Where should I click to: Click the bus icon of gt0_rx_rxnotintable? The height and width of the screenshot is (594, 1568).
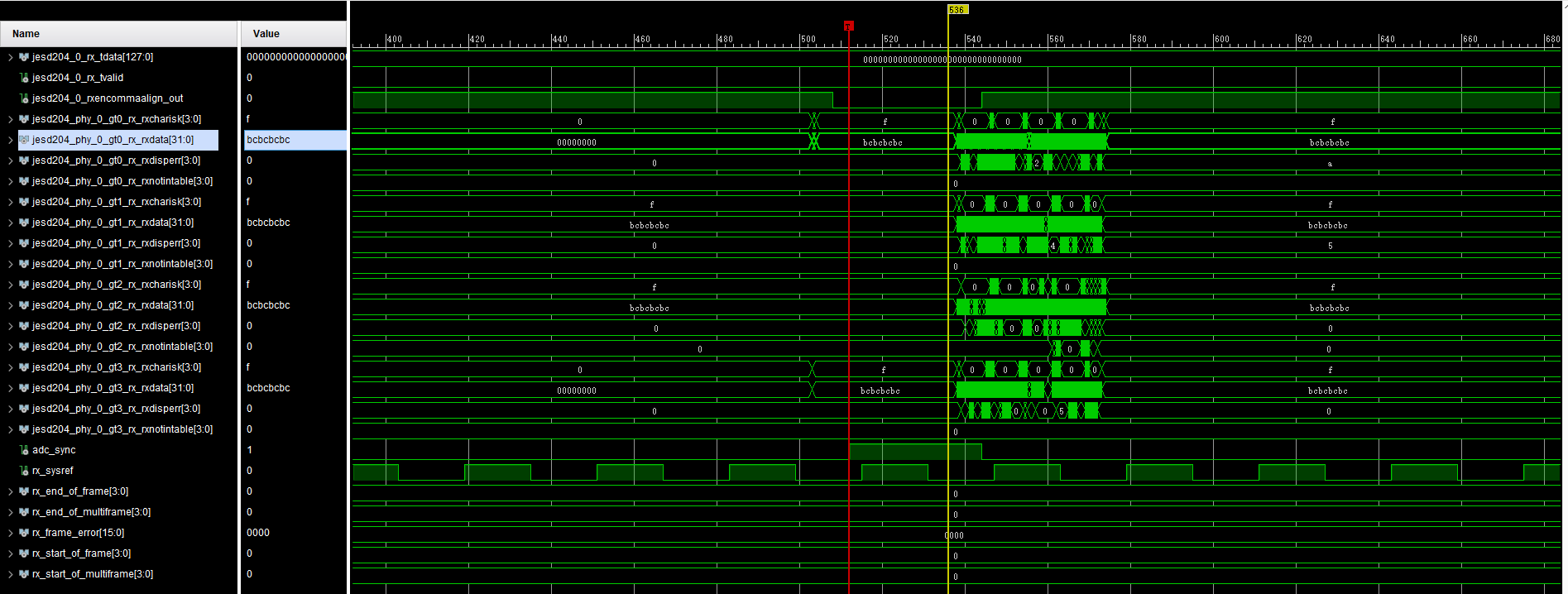click(x=24, y=181)
